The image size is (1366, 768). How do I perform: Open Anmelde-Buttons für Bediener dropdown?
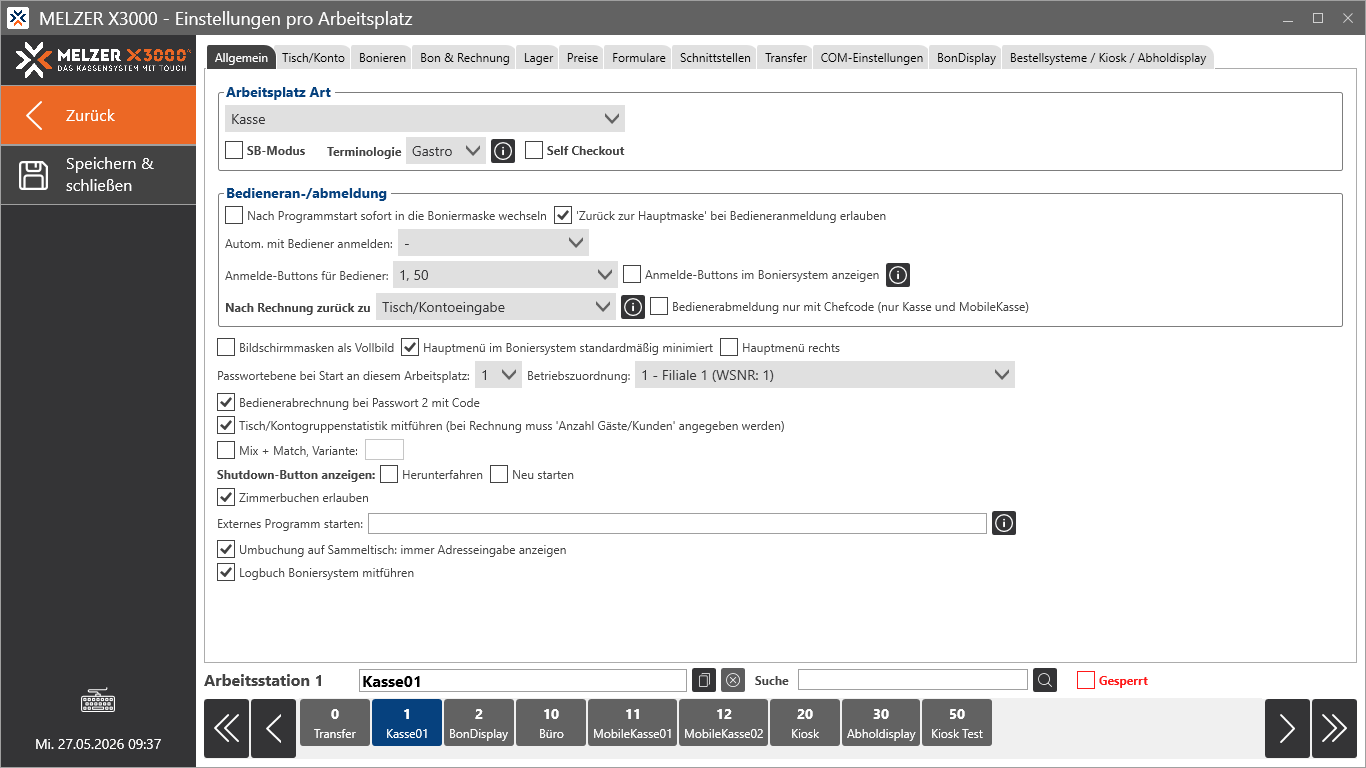click(505, 275)
